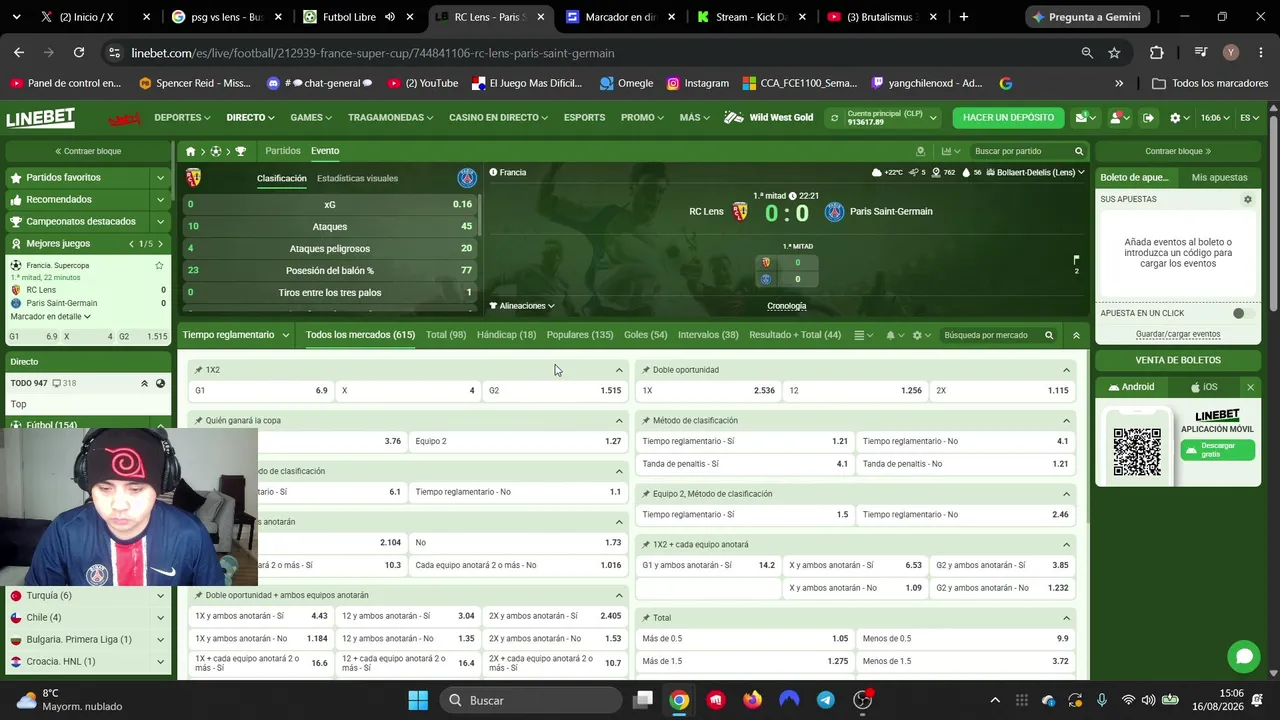This screenshot has height=720, width=1280.
Task: Switch to Partidos tab
Action: pyautogui.click(x=283, y=151)
